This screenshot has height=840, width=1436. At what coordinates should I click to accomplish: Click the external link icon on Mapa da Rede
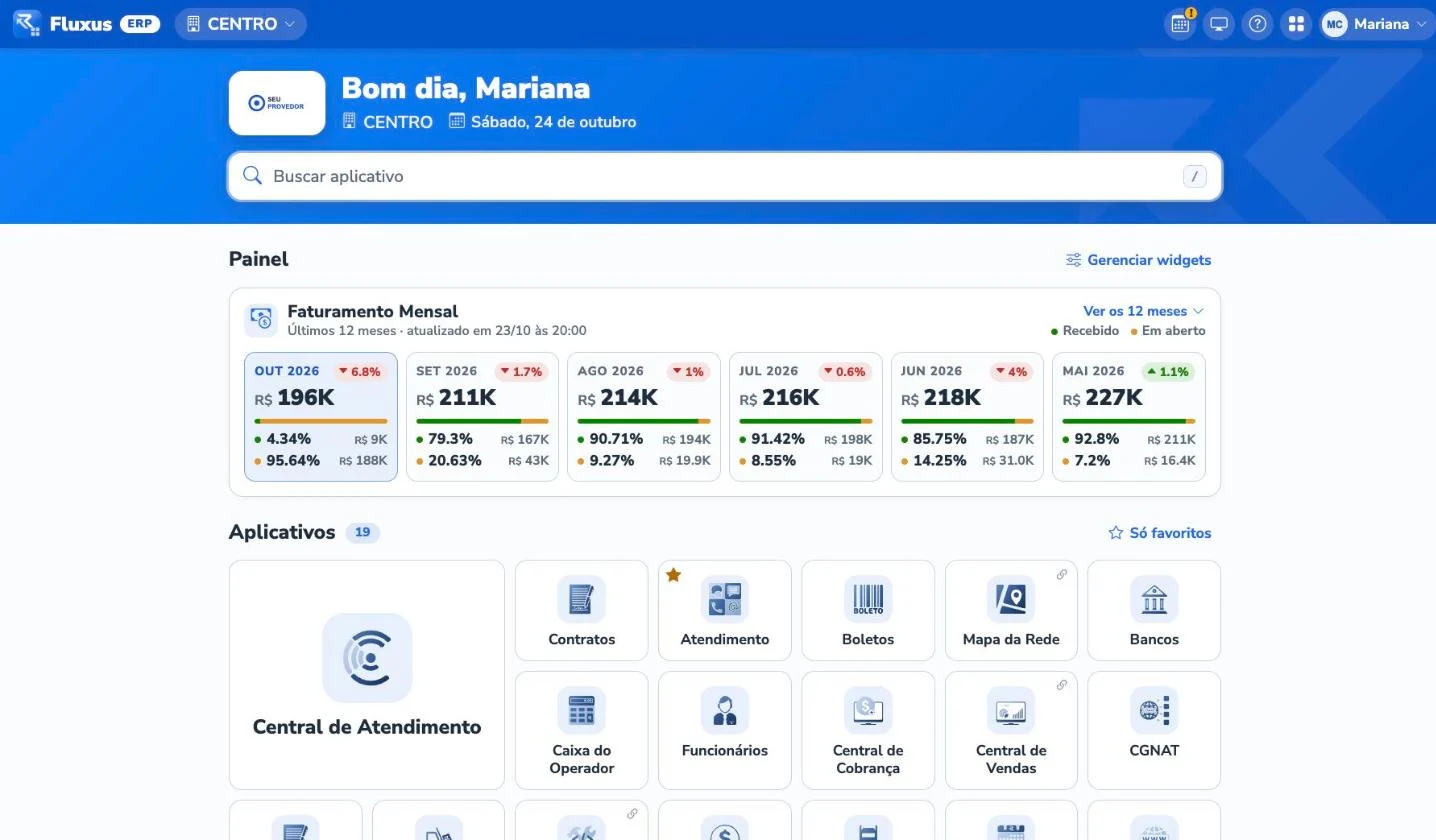click(x=1062, y=574)
